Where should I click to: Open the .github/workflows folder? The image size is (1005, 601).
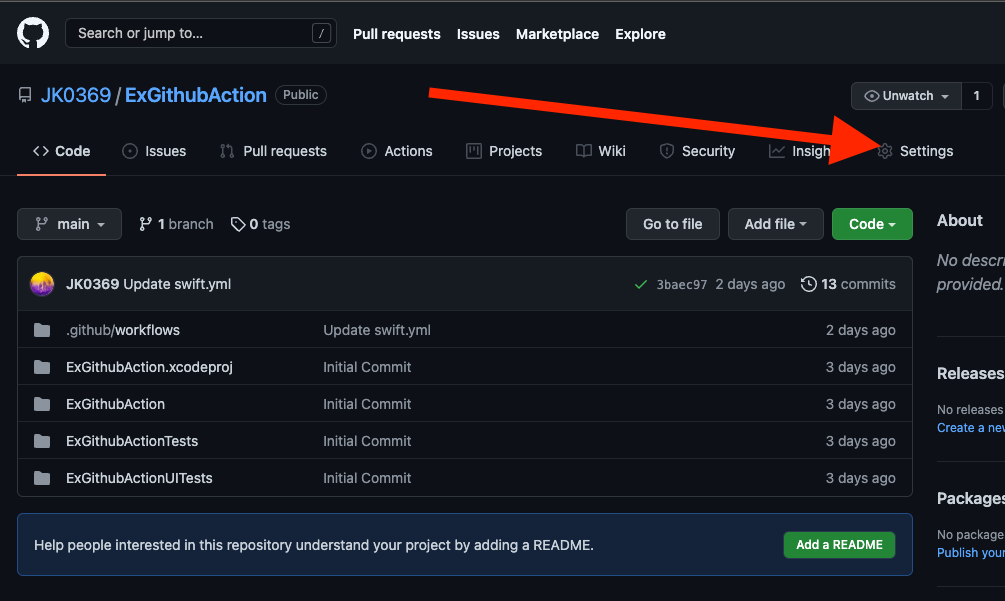123,330
